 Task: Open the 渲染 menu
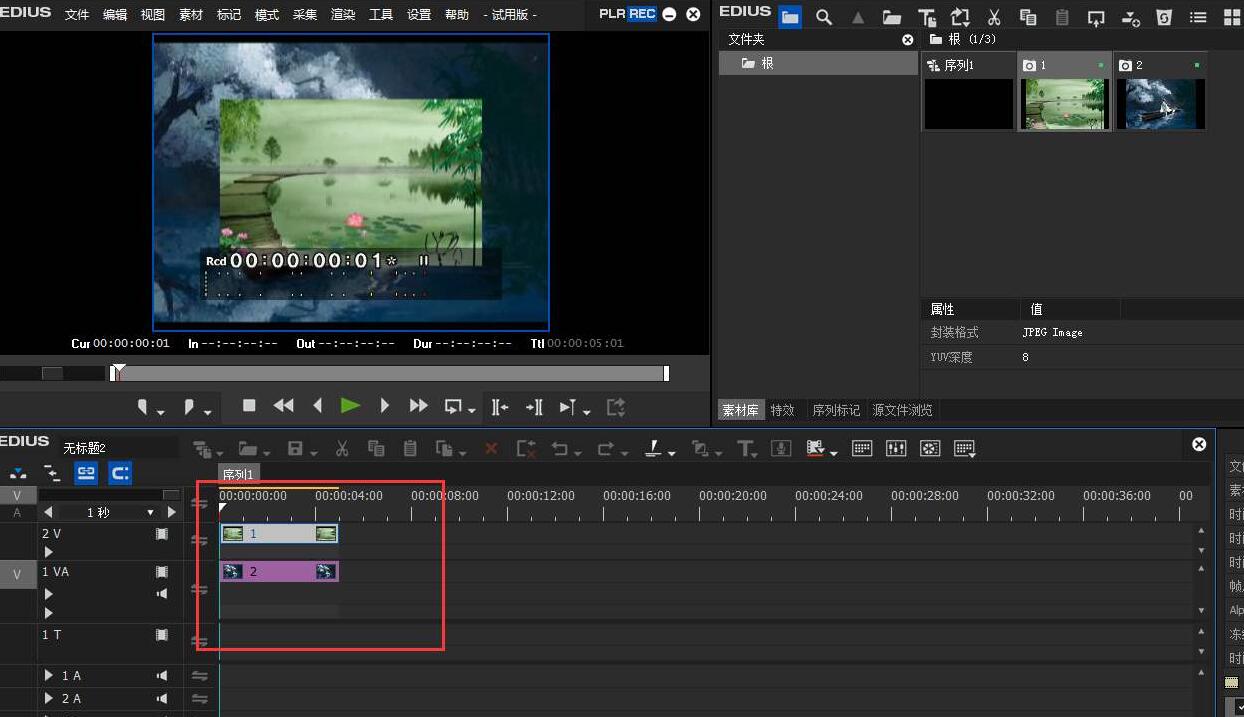point(343,15)
